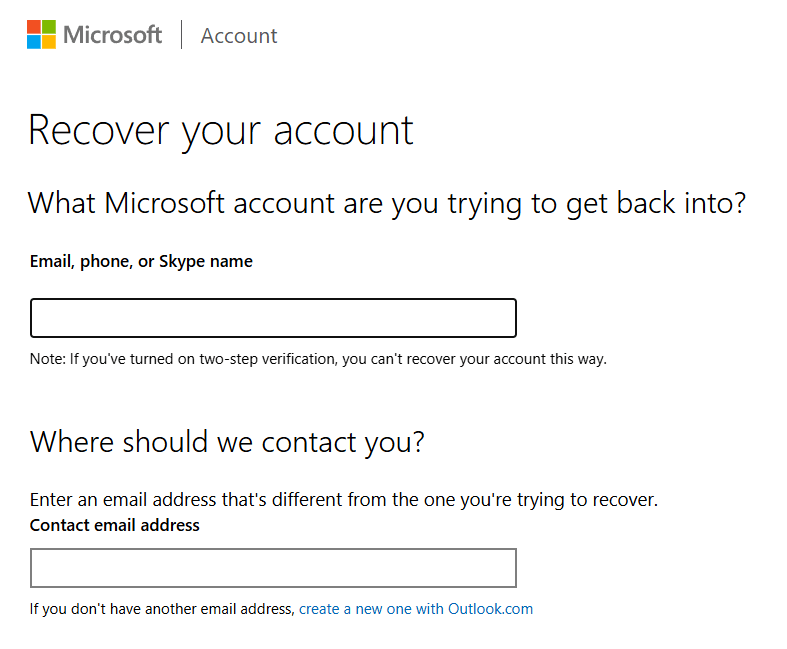Click the vertical divider beside Microsoft wordmark
The width and height of the screenshot is (787, 649).
click(181, 35)
